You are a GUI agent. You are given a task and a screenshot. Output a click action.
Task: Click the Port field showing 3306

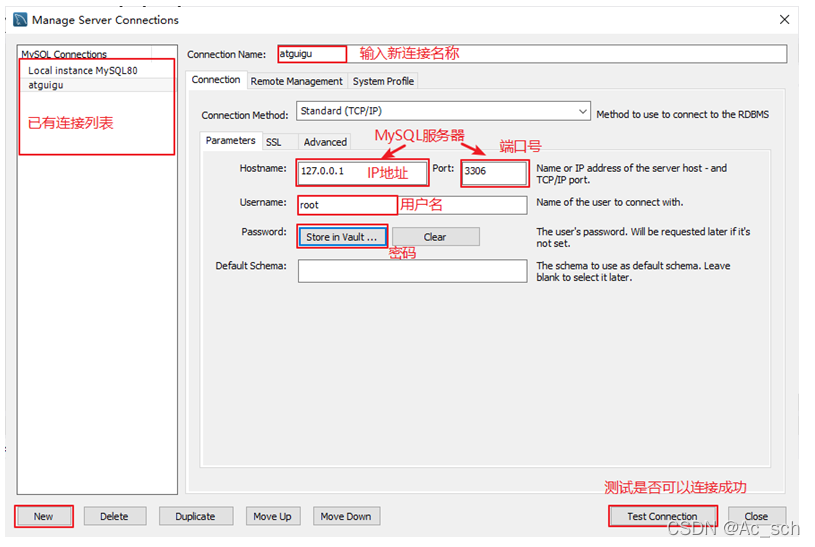point(494,172)
